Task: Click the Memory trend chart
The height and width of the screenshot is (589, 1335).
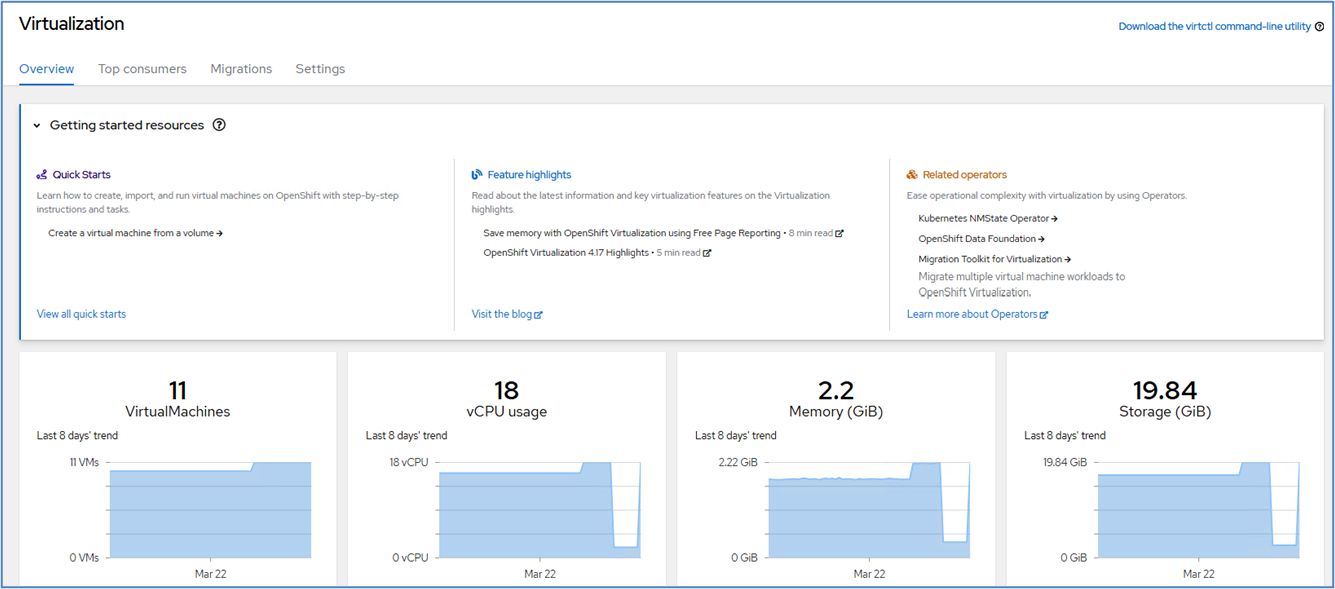Action: coord(868,510)
